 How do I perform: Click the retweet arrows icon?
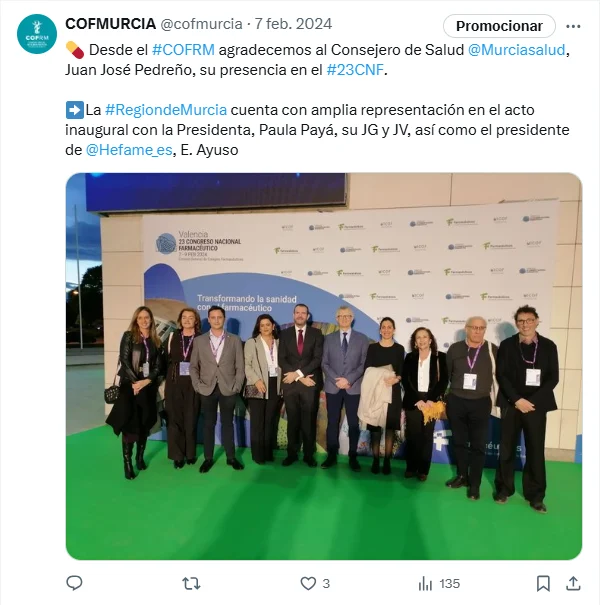pyautogui.click(x=191, y=583)
